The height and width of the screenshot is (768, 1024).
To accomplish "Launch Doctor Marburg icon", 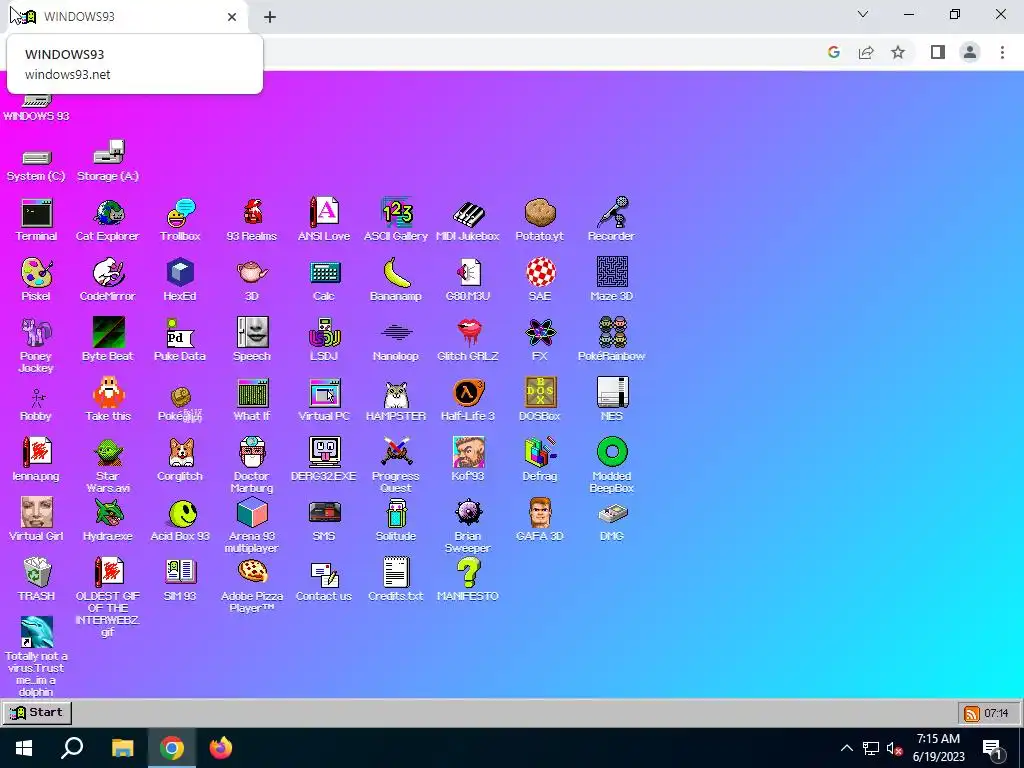I will (252, 453).
